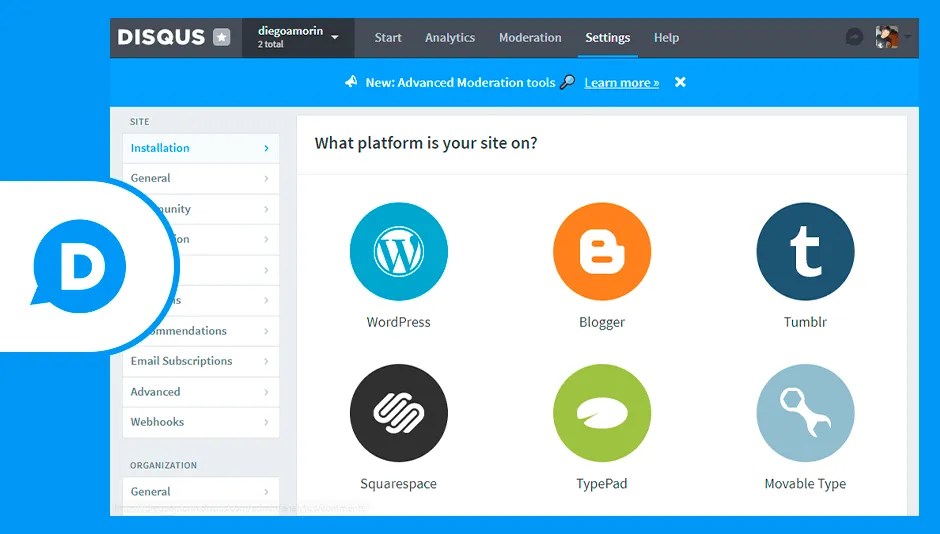This screenshot has width=940, height=534.
Task: Open General under ORGANIZATION section
Action: click(201, 491)
